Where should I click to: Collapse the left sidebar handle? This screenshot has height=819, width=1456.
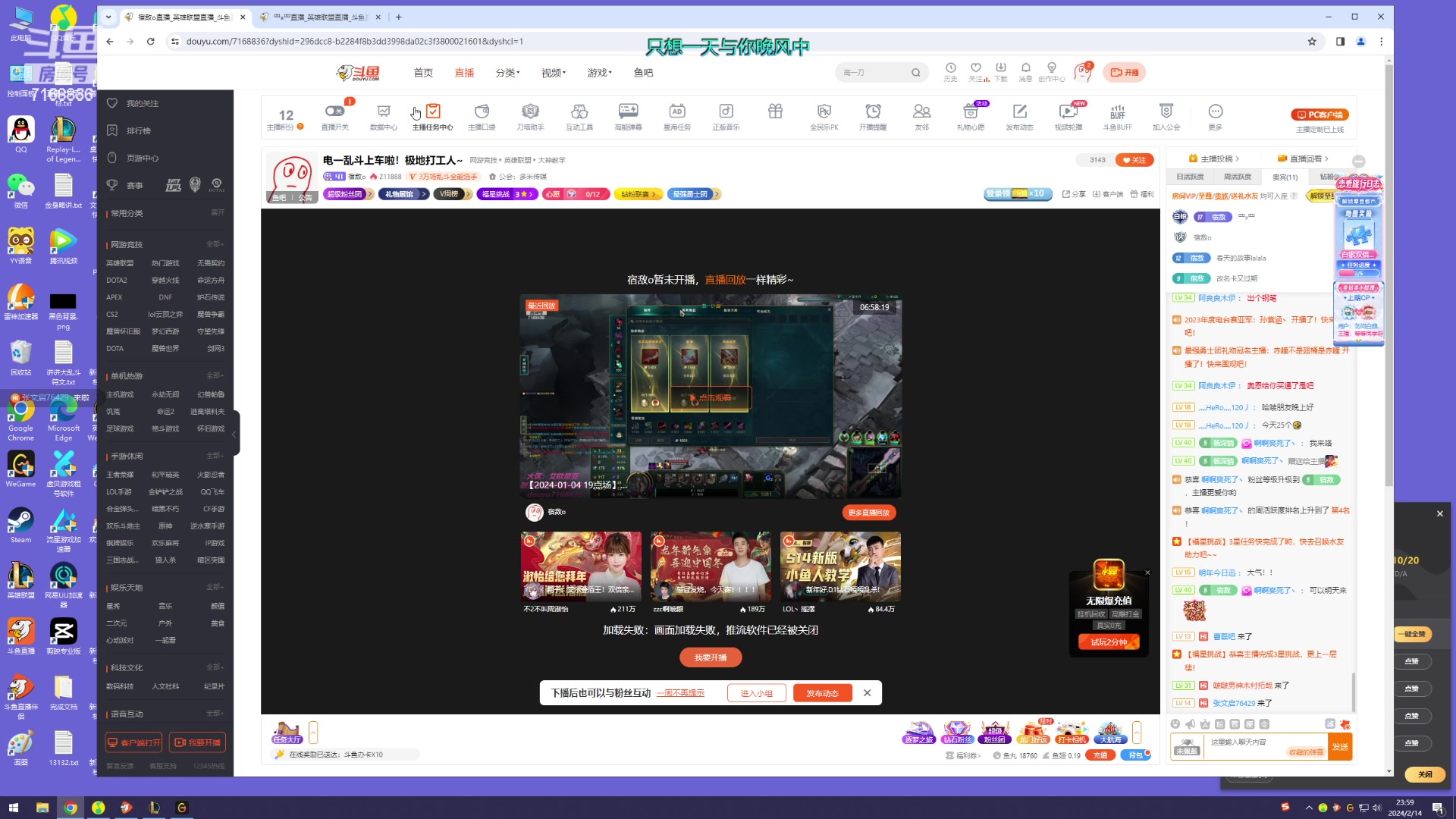pyautogui.click(x=235, y=434)
